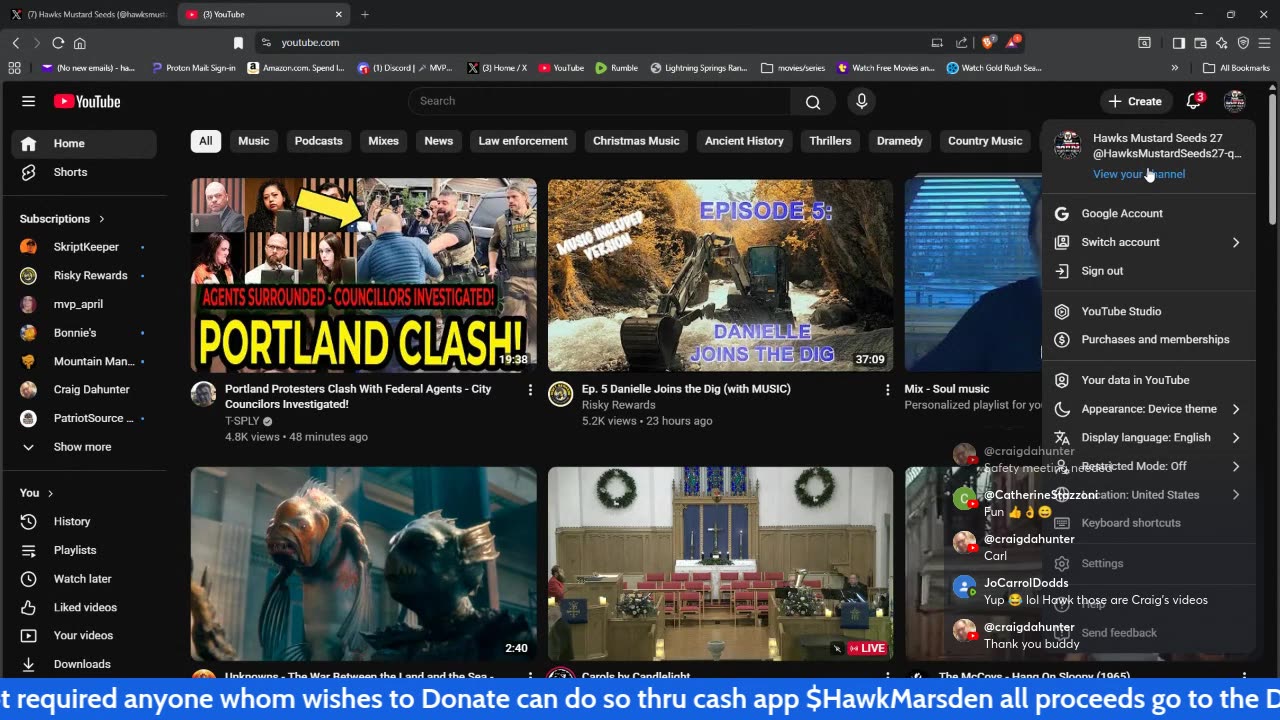Expand Switch account submenu

coord(1236,242)
